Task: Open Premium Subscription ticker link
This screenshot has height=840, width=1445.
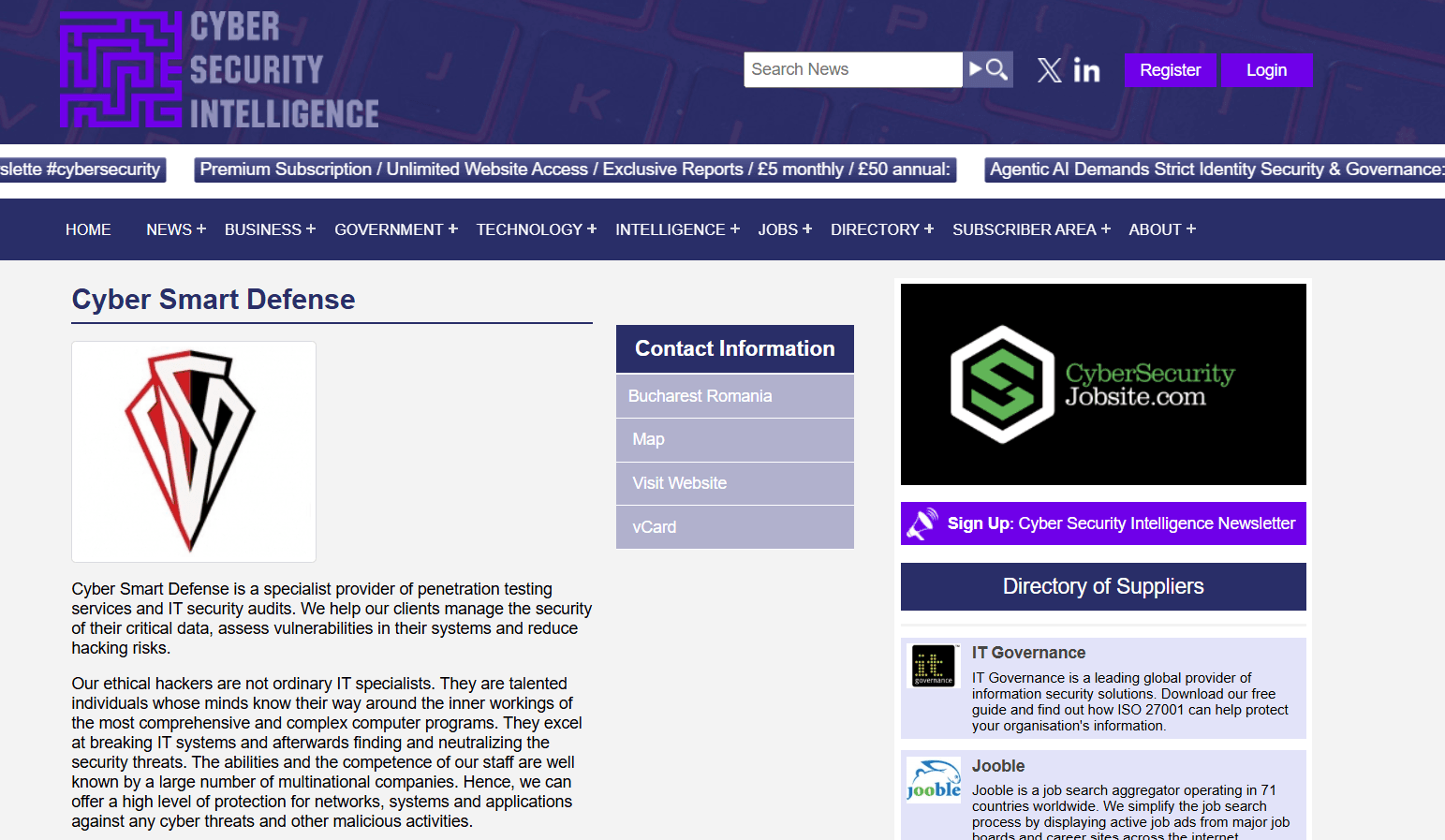Action: coord(575,169)
